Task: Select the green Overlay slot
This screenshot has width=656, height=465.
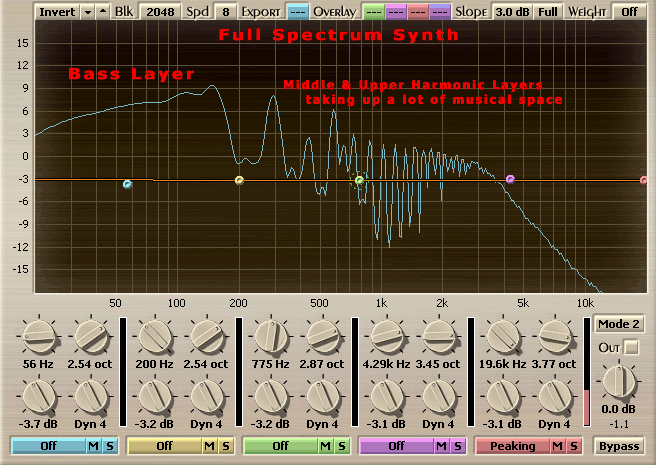Action: point(373,12)
